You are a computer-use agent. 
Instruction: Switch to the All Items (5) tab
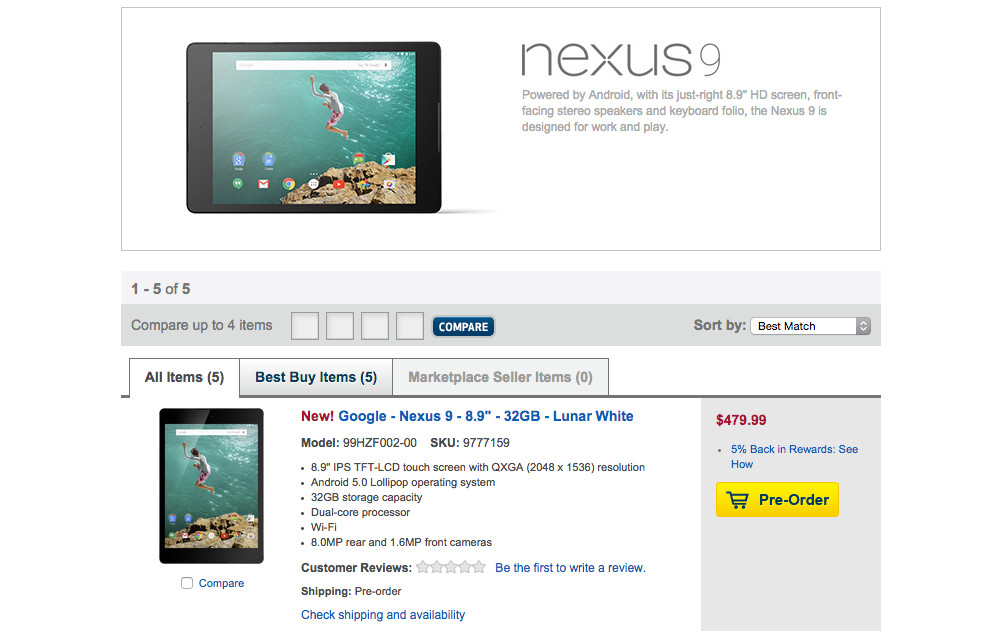(184, 377)
